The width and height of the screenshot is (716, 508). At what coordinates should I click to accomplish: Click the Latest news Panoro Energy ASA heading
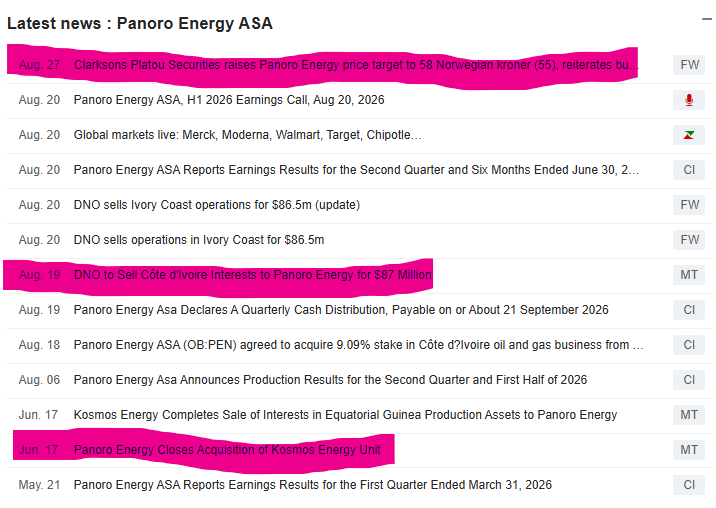[x=140, y=23]
